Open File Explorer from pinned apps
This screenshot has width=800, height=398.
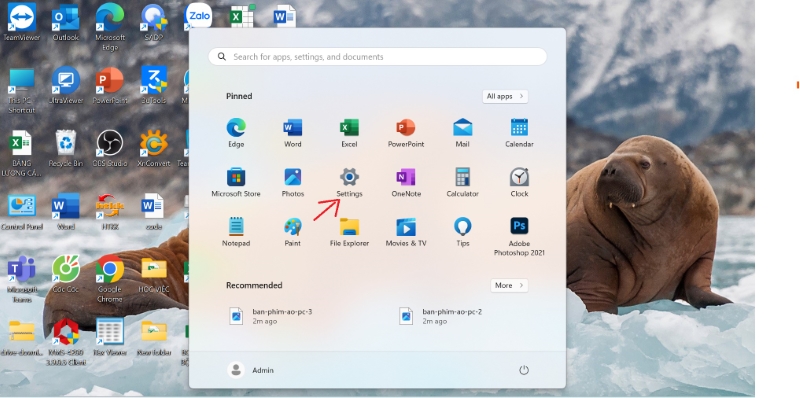[x=349, y=232]
